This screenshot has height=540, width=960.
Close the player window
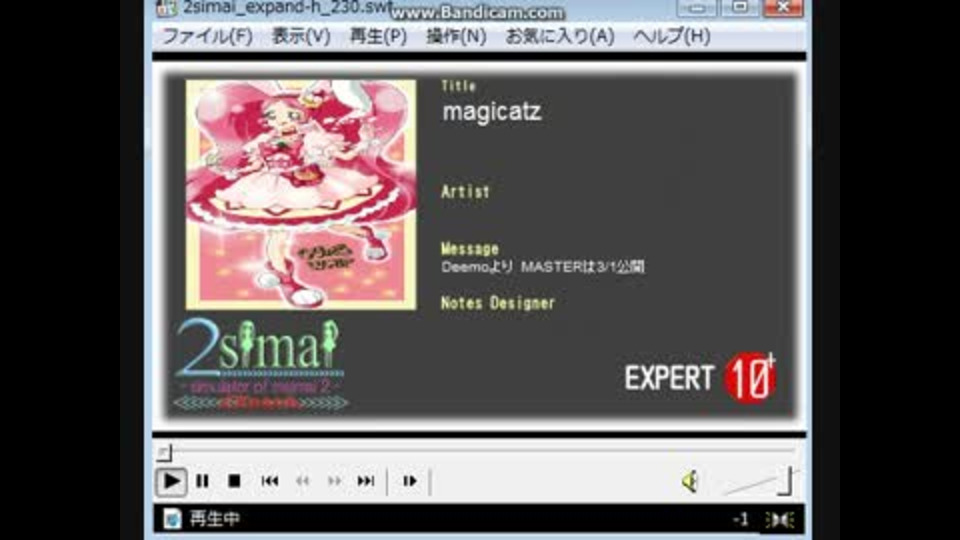(x=783, y=7)
